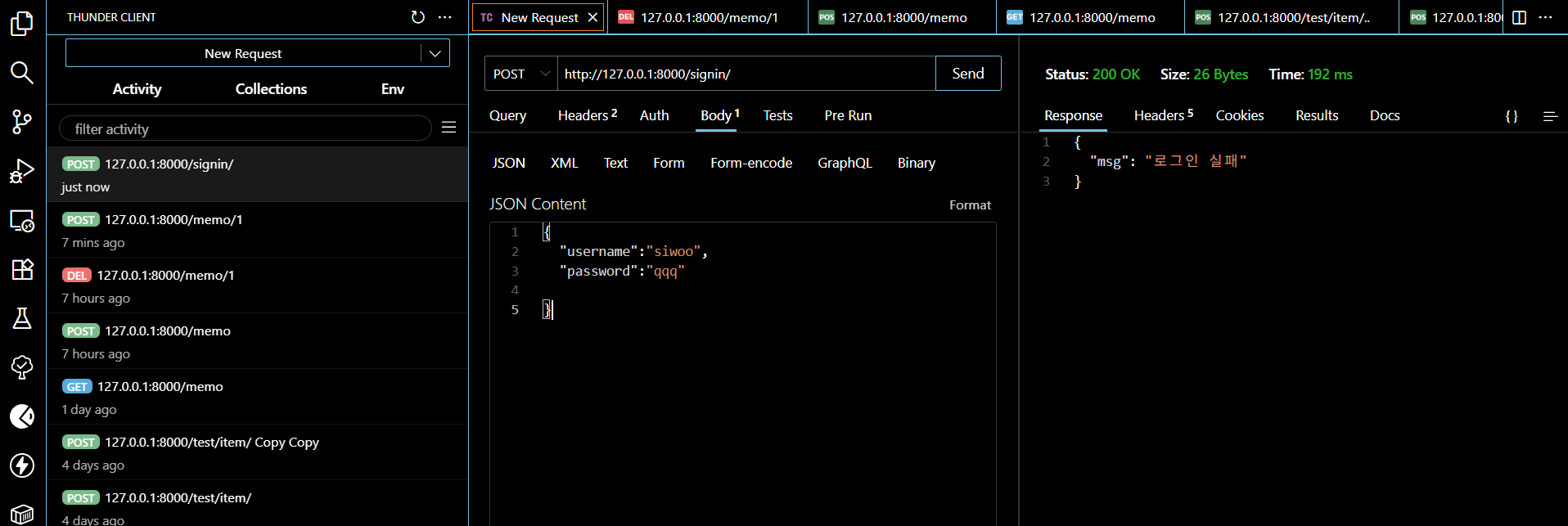Open GET 127.0.0.1:8000/memo activity entry
This screenshot has width=1568, height=526.
tap(257, 397)
